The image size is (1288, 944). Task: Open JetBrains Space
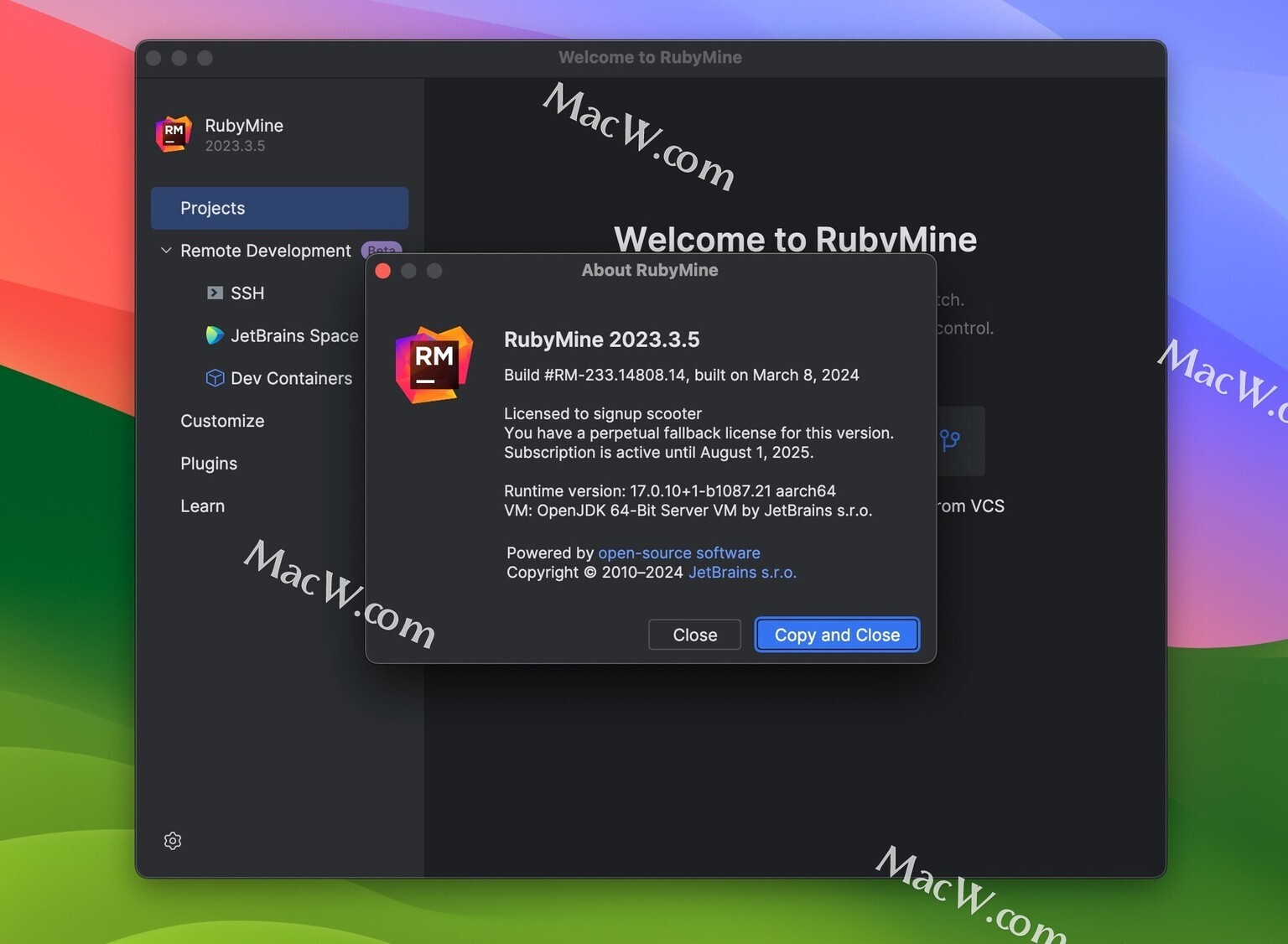coord(294,335)
